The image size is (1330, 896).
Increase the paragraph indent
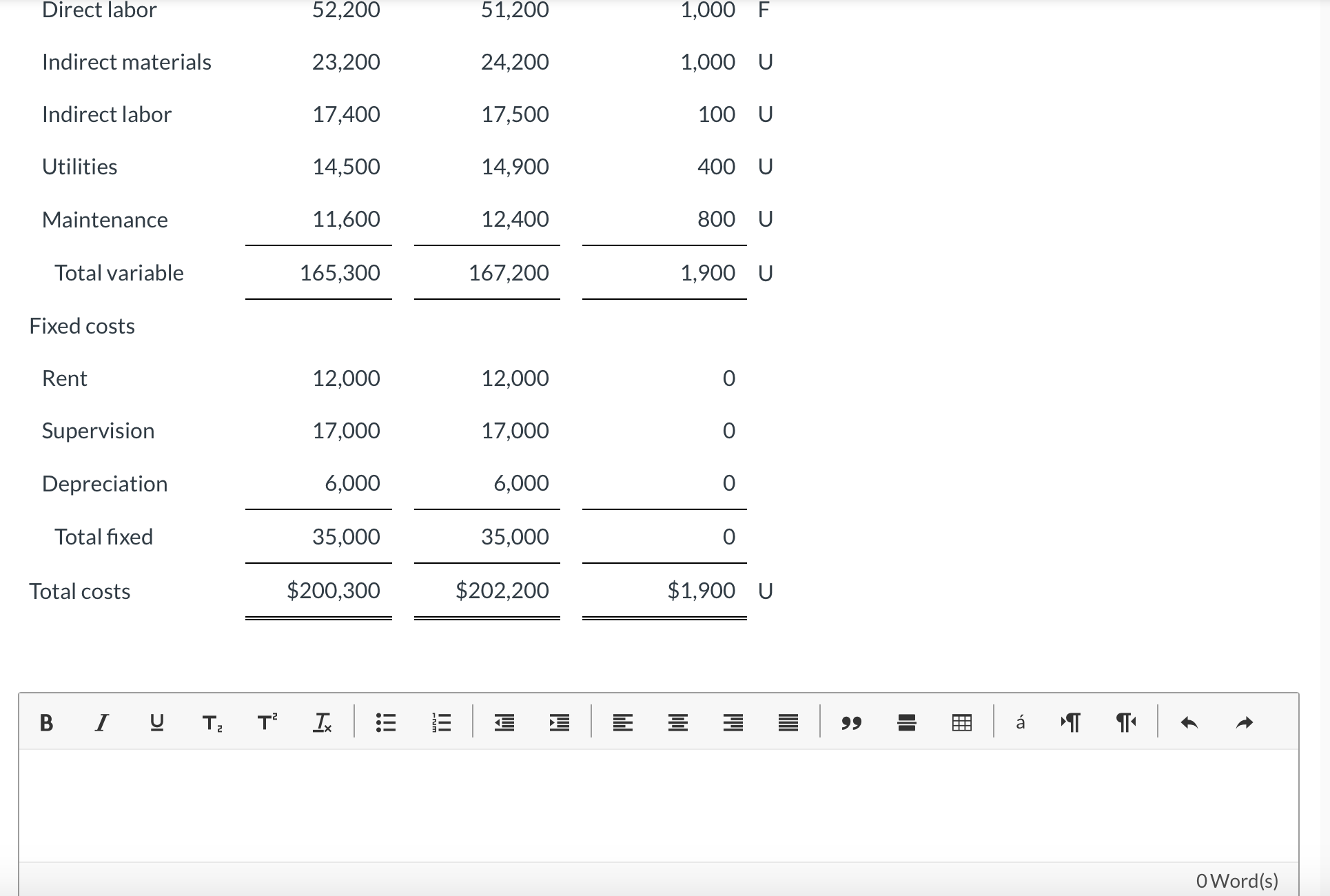559,722
